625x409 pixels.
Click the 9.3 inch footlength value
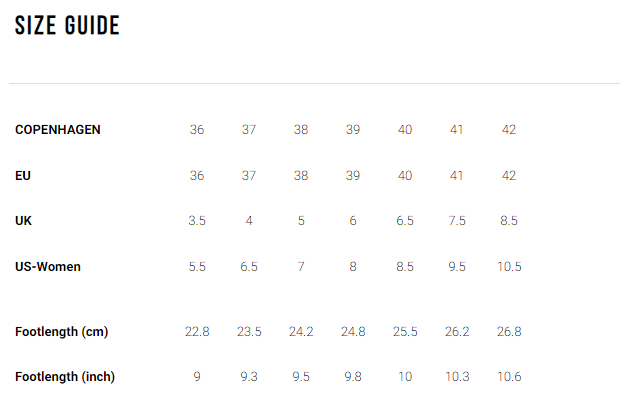pyautogui.click(x=249, y=377)
